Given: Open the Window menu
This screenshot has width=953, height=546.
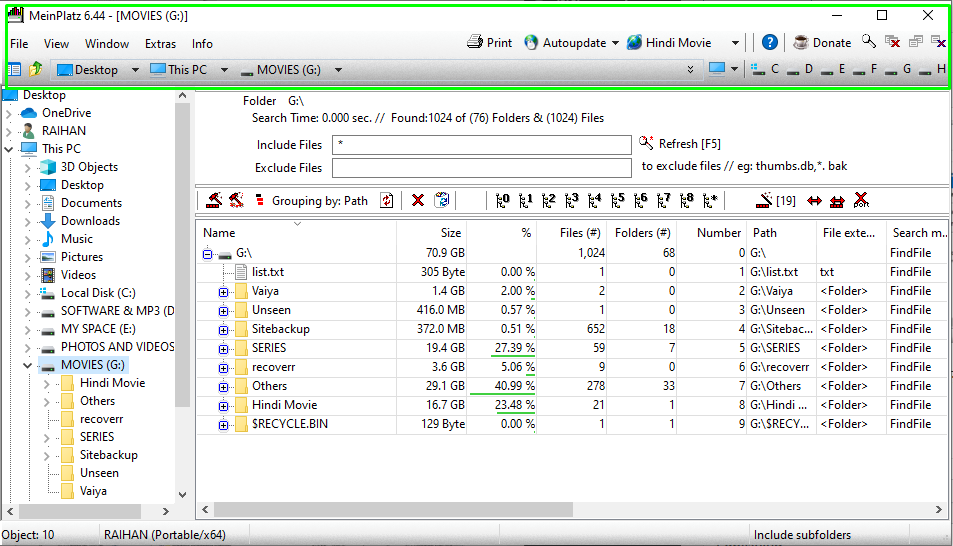Looking at the screenshot, I should (107, 44).
